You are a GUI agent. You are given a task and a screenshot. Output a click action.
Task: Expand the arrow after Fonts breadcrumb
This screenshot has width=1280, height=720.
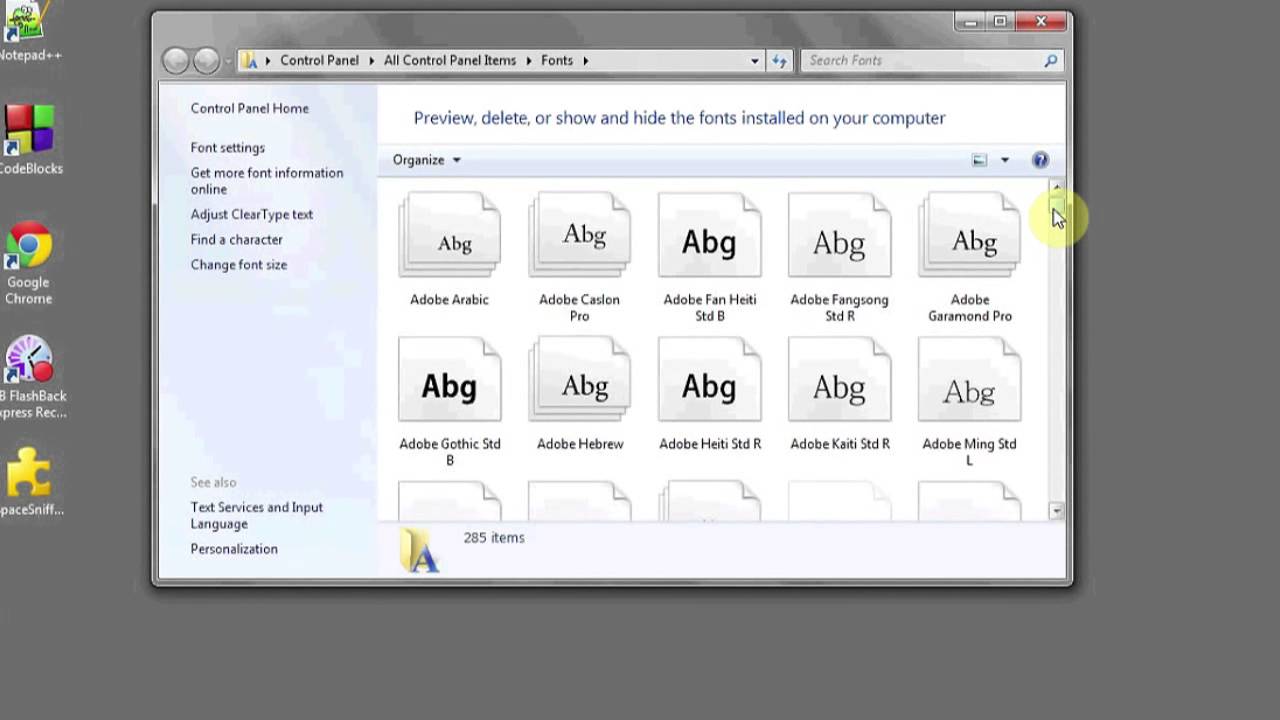[585, 61]
